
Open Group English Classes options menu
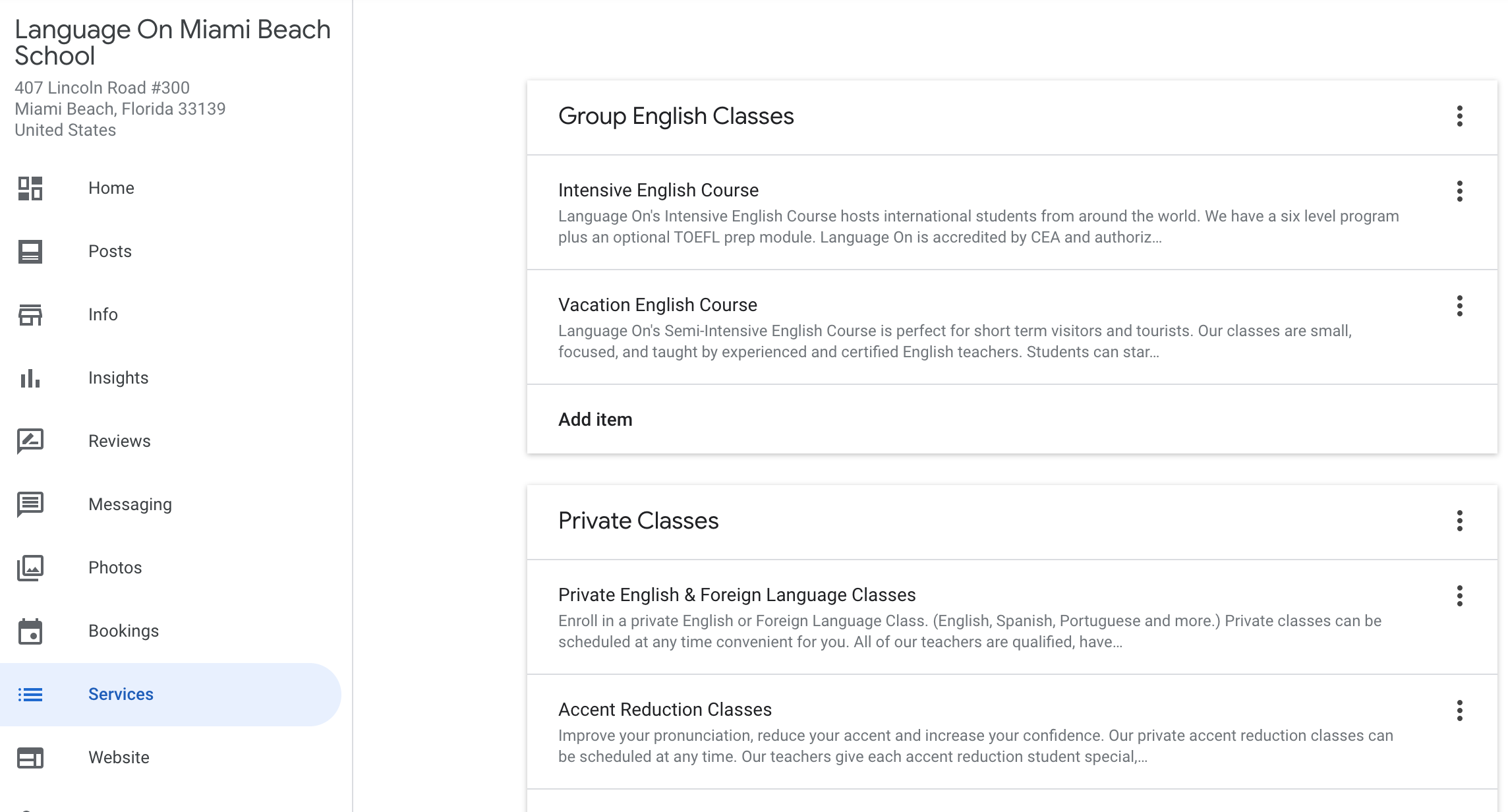point(1460,117)
